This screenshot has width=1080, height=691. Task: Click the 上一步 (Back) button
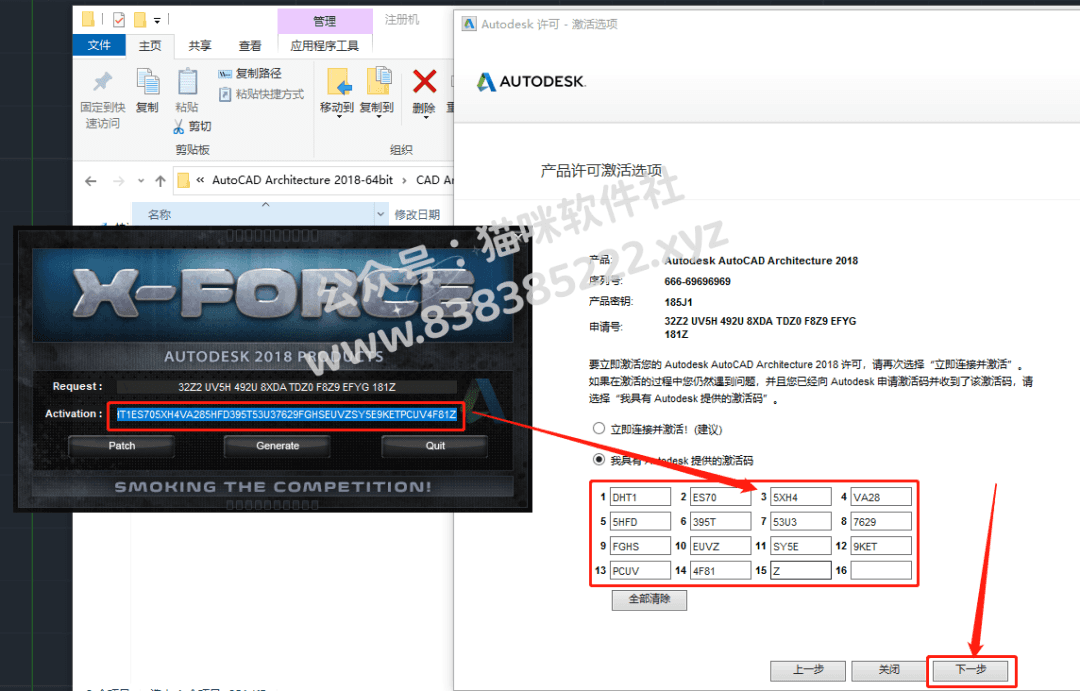click(x=808, y=670)
